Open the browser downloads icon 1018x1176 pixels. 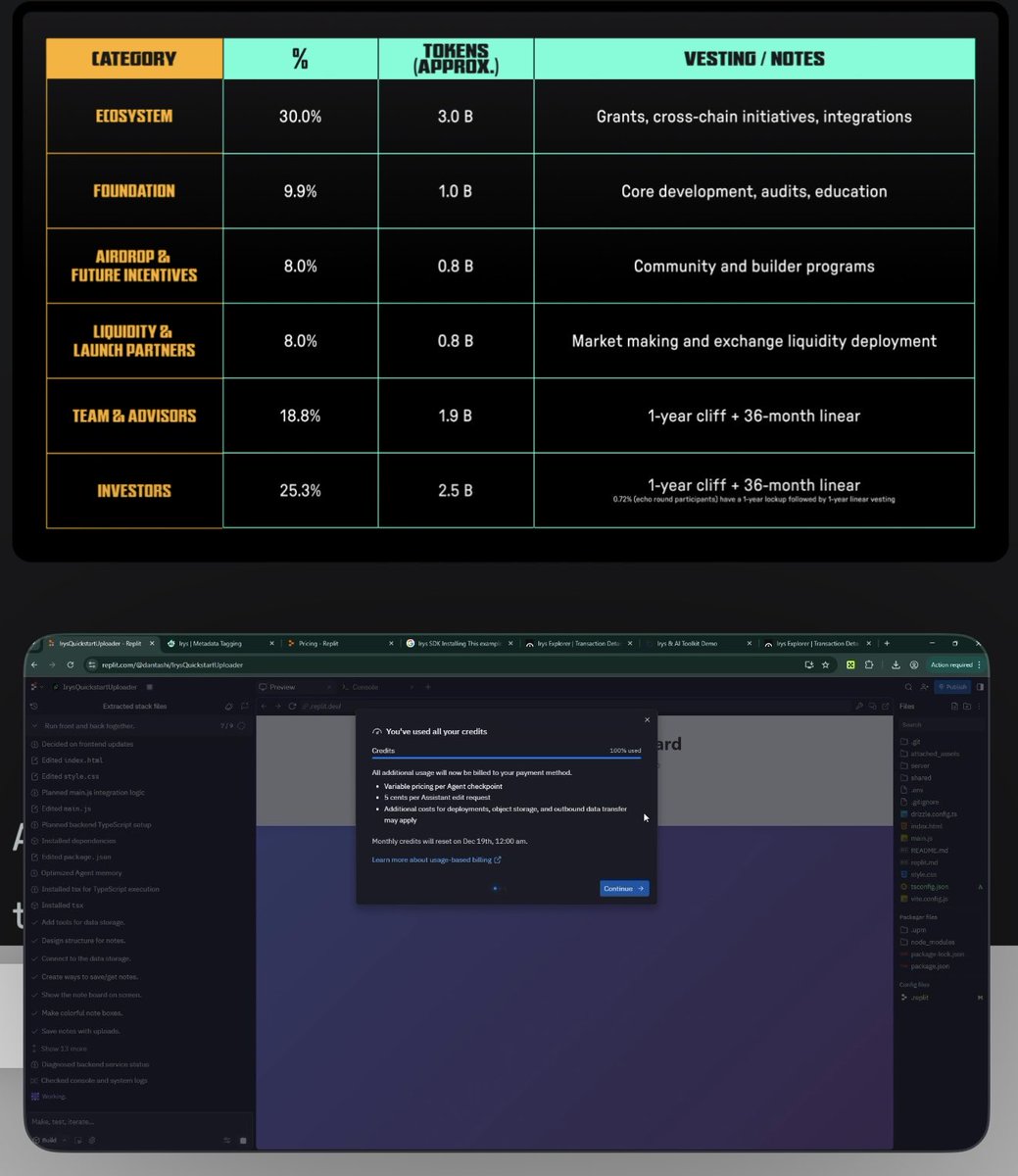pos(896,664)
